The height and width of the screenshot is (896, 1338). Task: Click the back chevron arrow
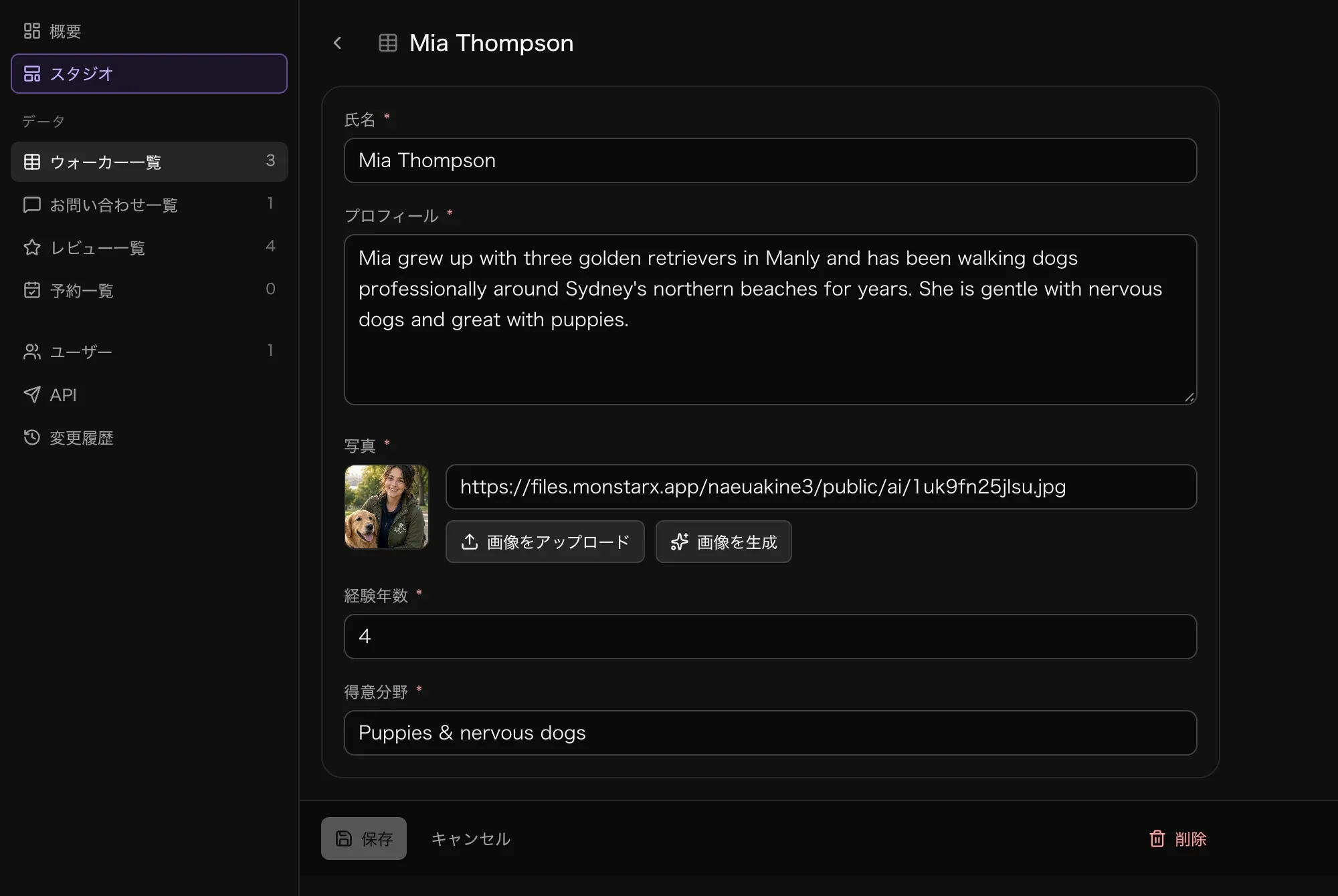[337, 43]
